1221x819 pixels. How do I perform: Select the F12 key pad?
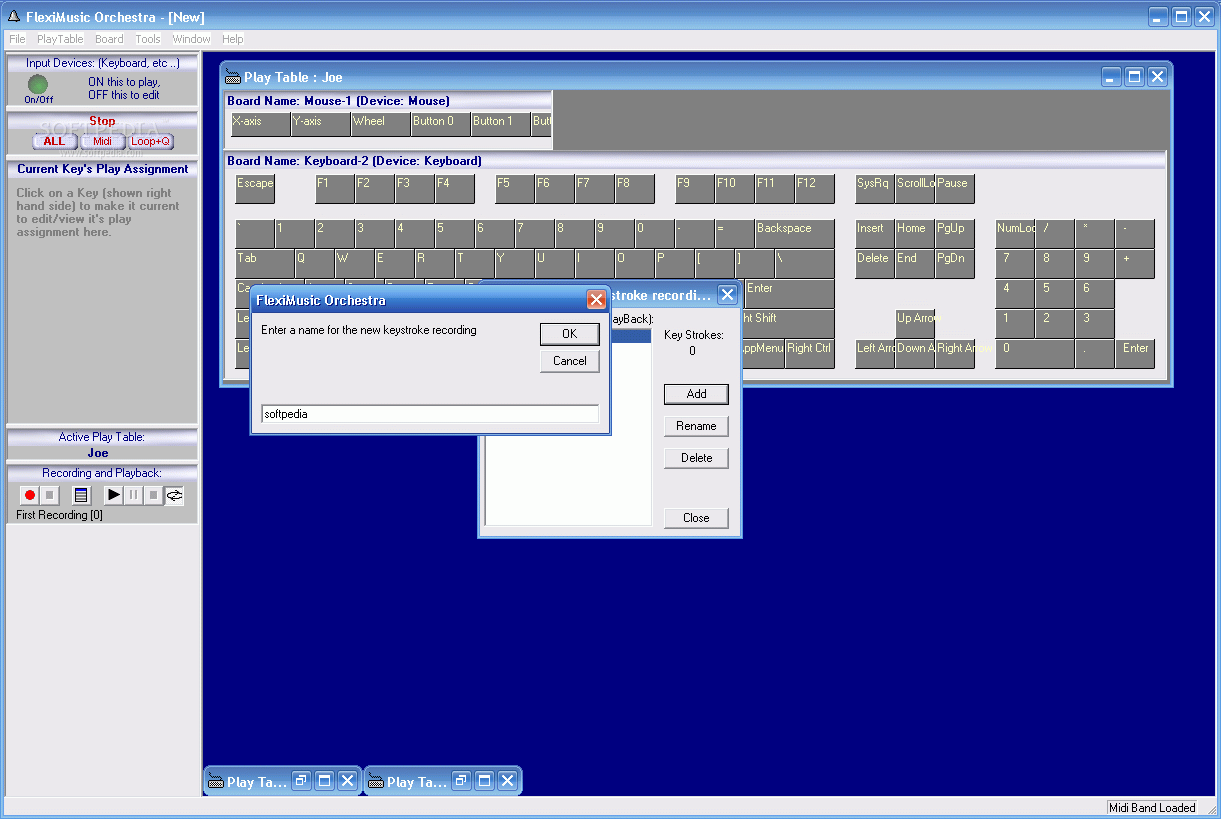[815, 189]
